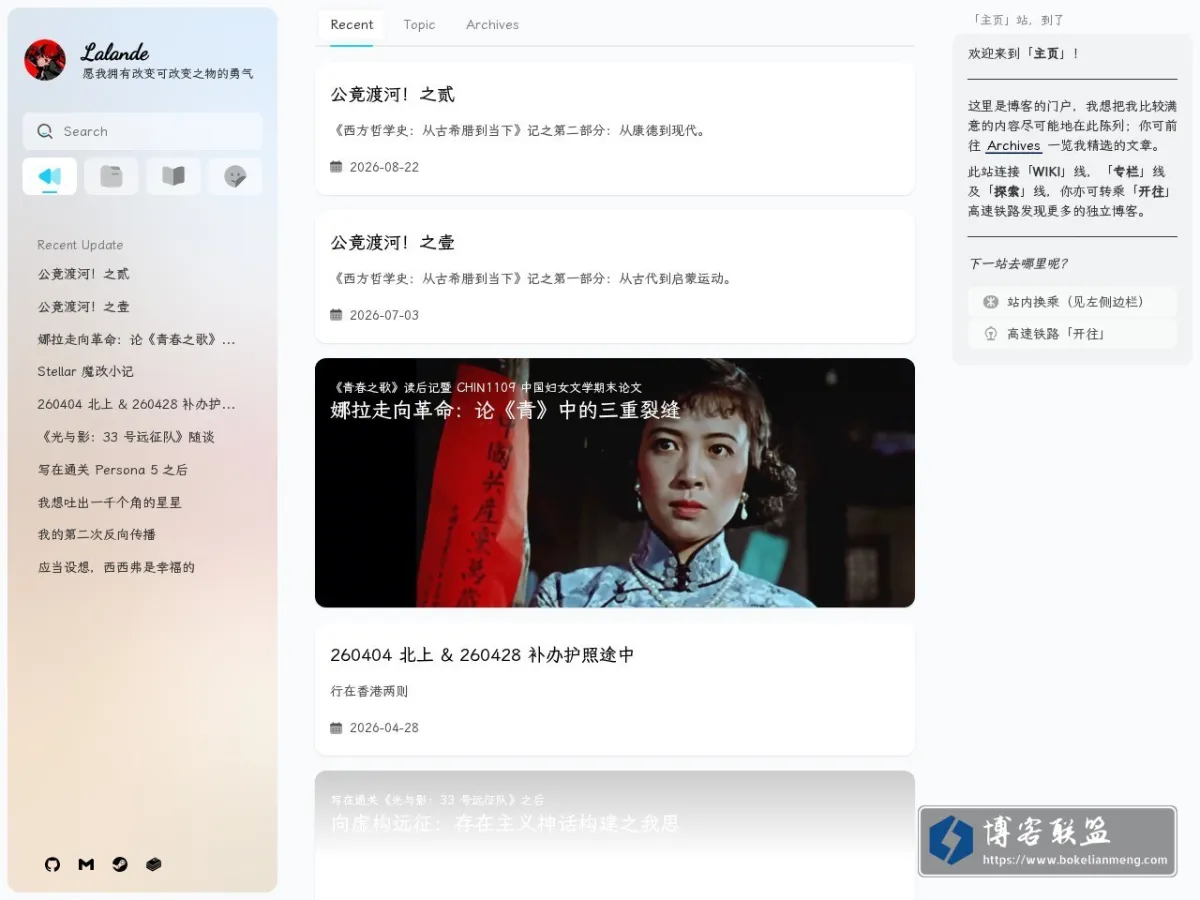Switch to the Topic tab
This screenshot has width=1200, height=900.
tap(419, 25)
